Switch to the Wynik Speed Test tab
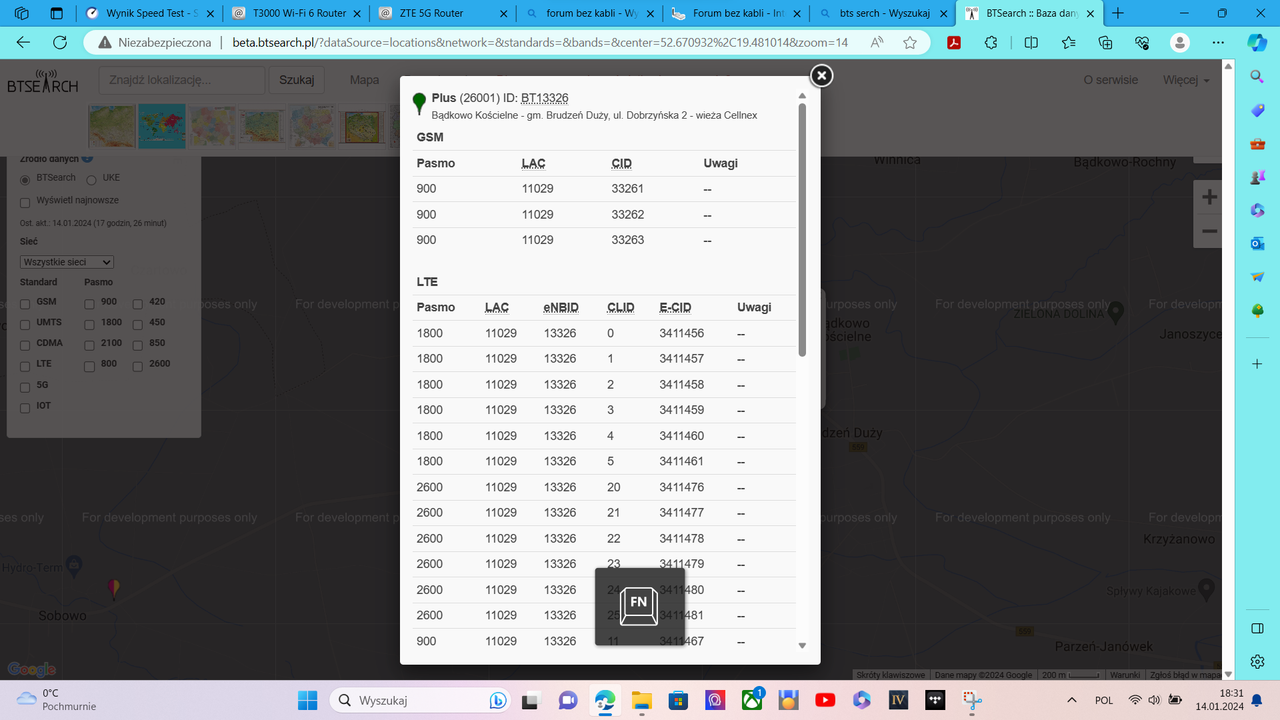The height and width of the screenshot is (720, 1280). 150,14
